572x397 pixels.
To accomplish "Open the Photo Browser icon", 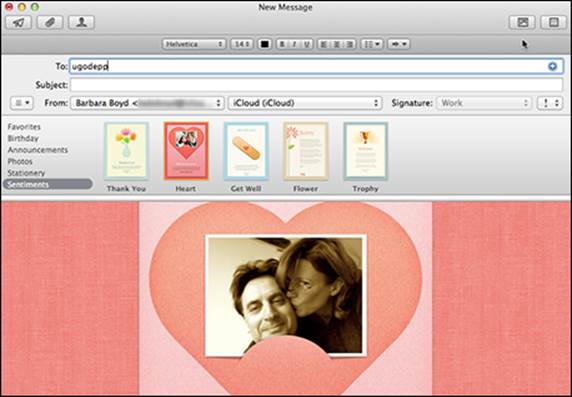I will (522, 22).
